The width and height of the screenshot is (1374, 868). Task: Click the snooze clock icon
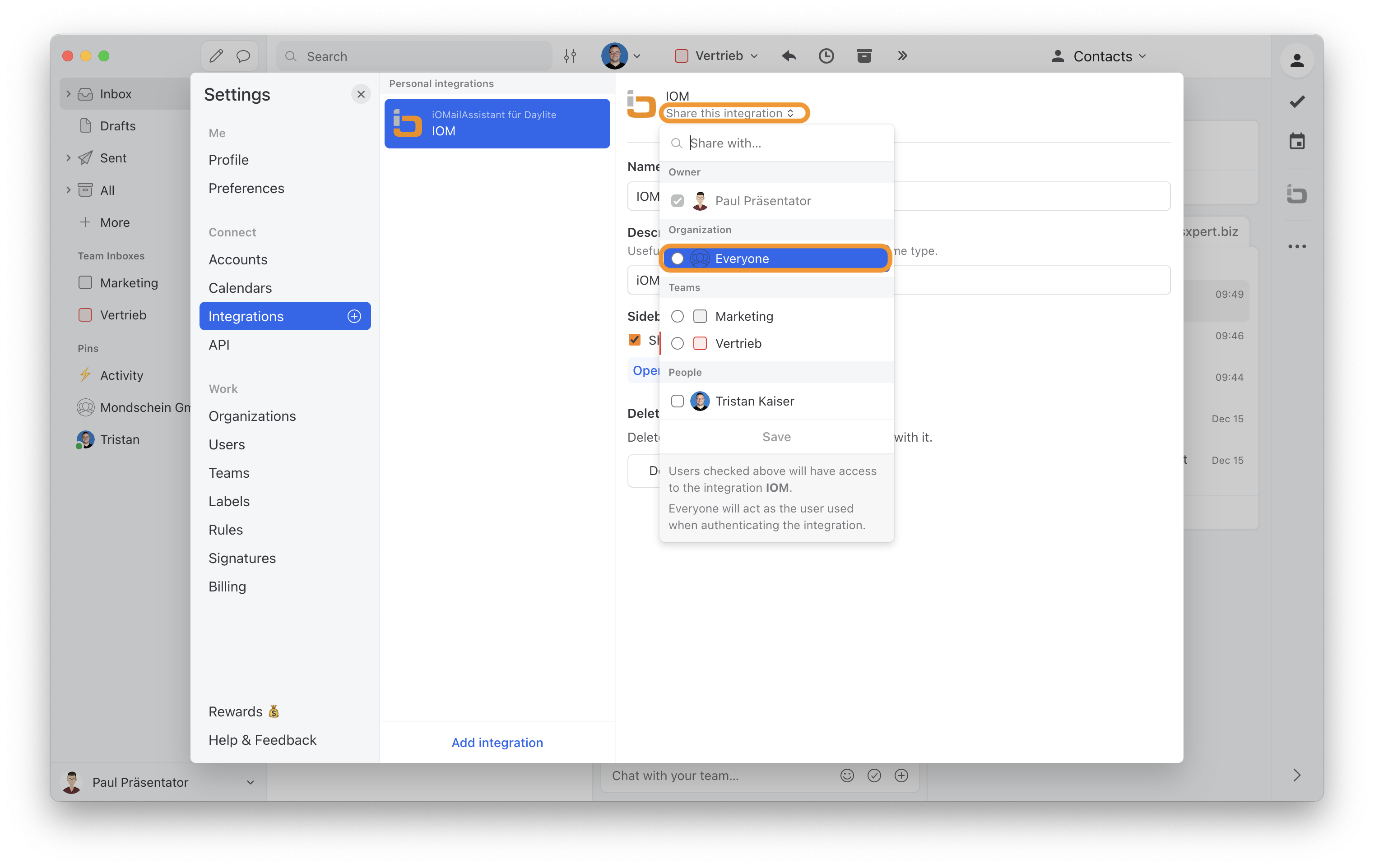point(826,56)
